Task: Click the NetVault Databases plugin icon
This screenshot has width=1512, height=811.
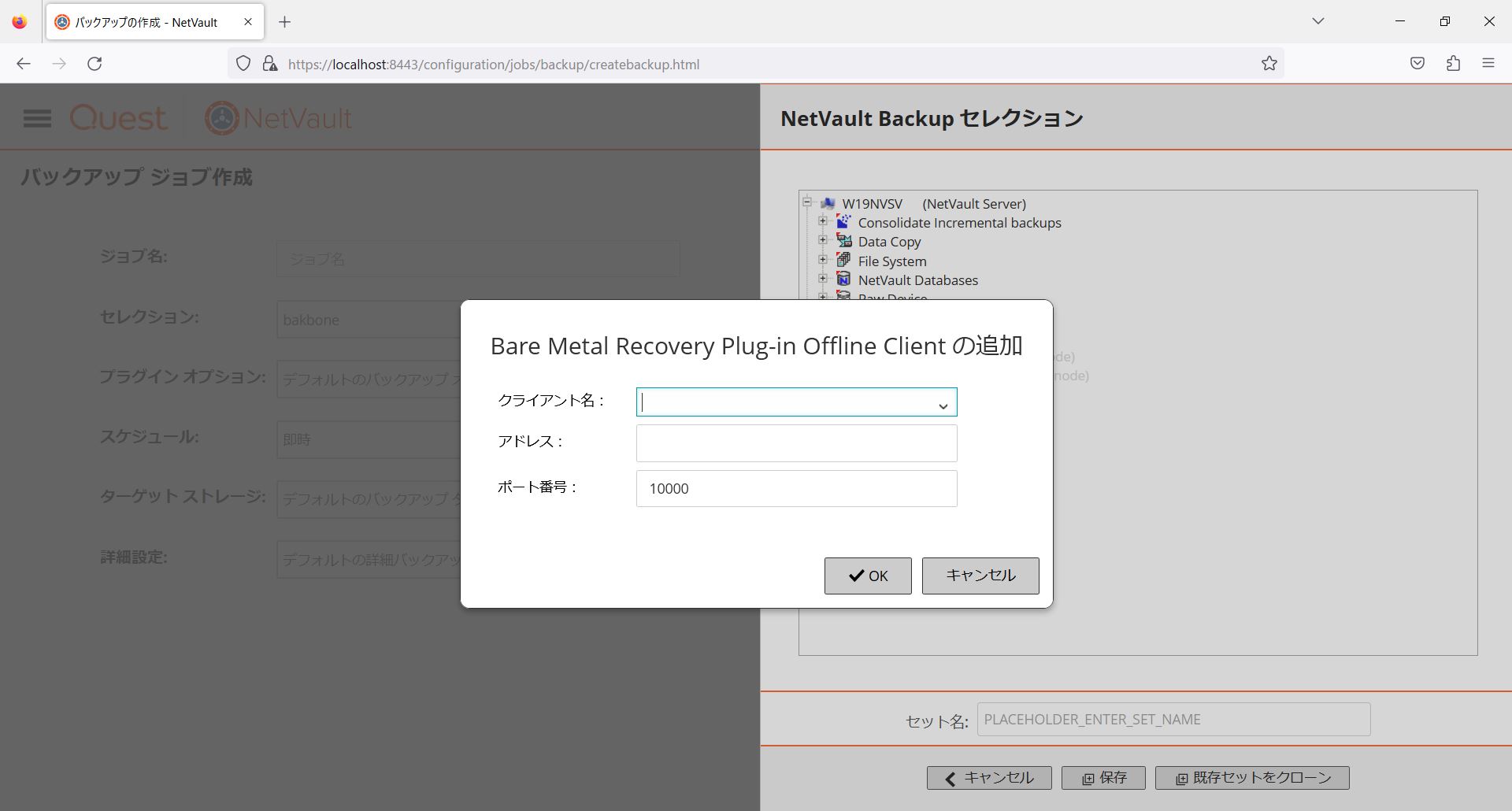Action: click(x=843, y=279)
